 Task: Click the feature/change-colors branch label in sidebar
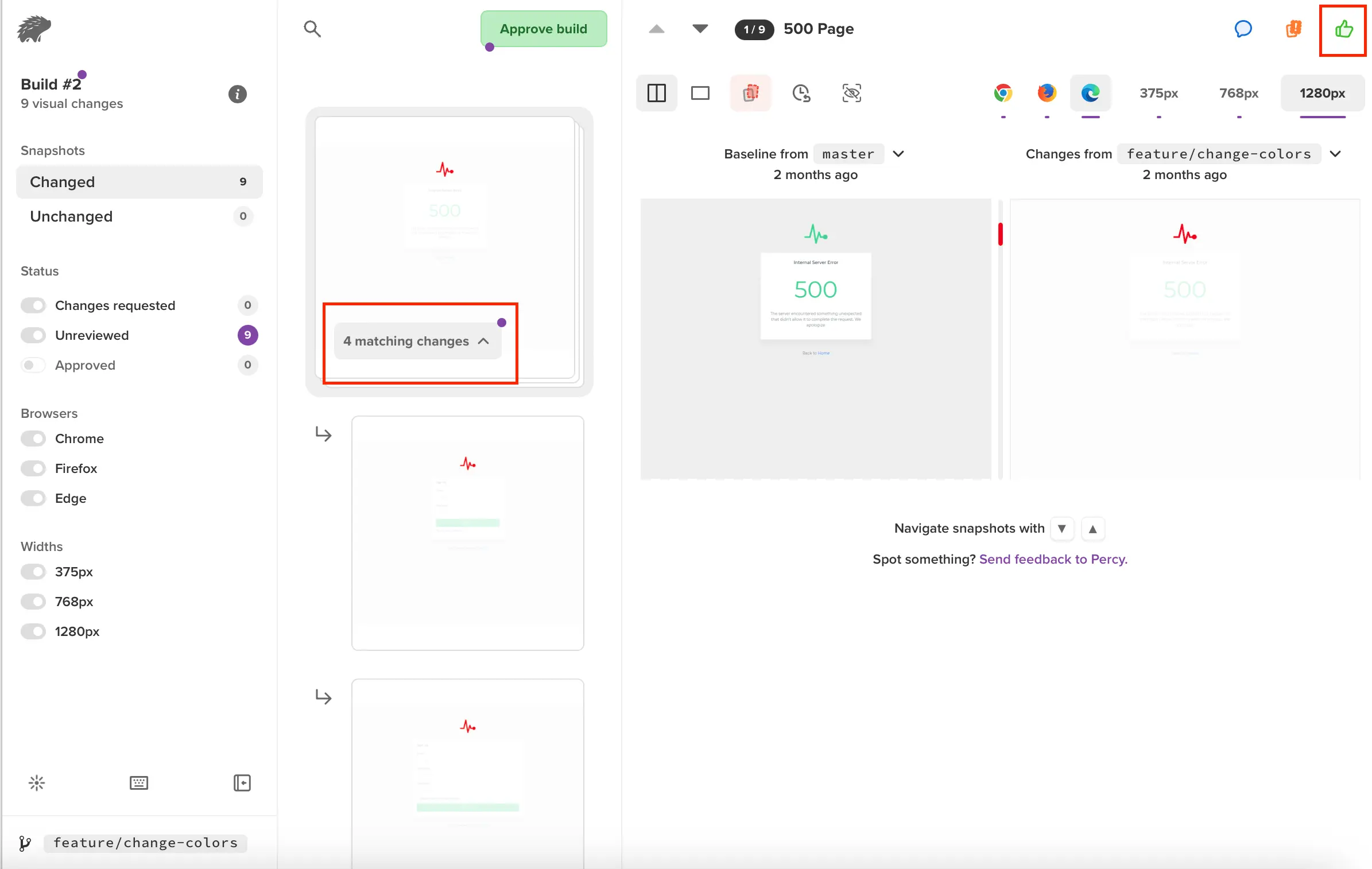pyautogui.click(x=145, y=843)
